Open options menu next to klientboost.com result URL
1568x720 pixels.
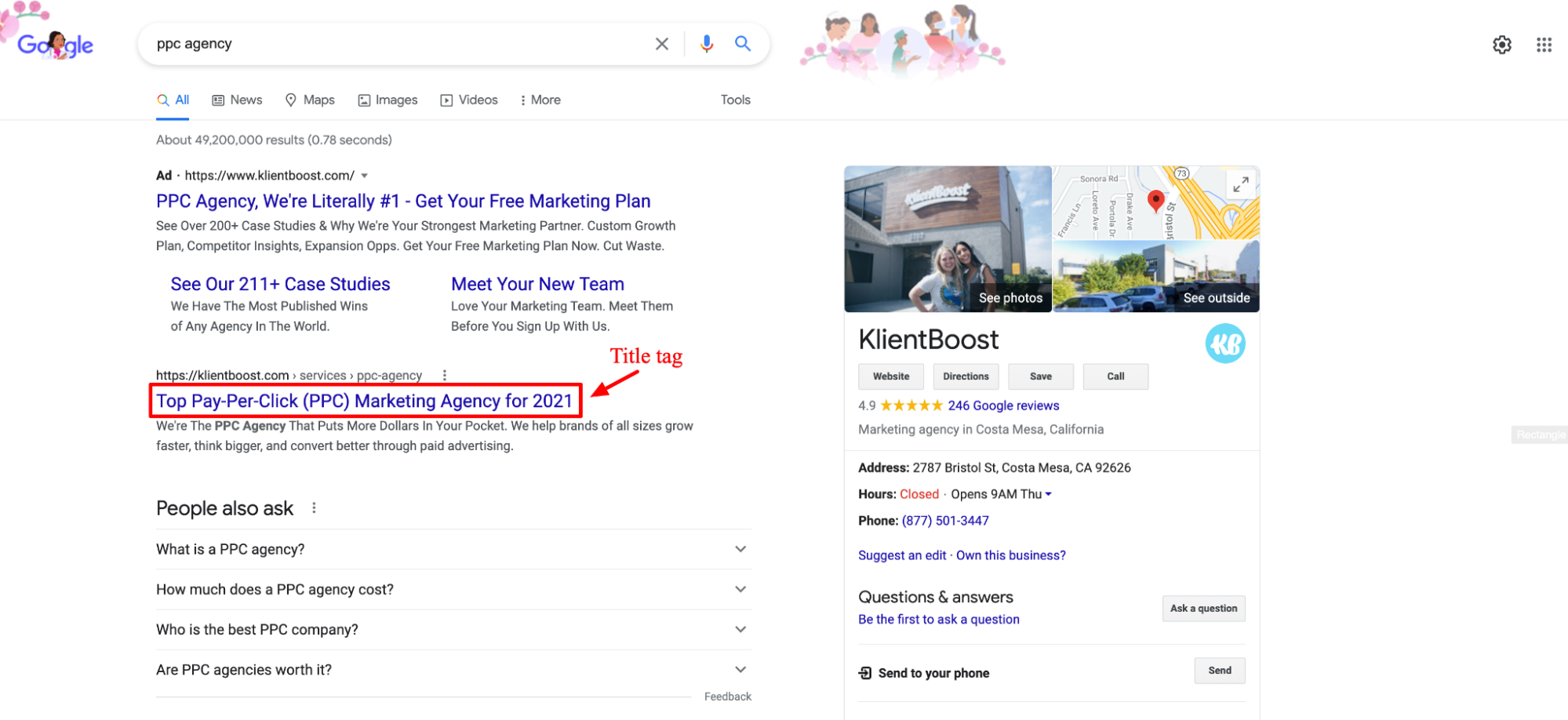[x=445, y=375]
